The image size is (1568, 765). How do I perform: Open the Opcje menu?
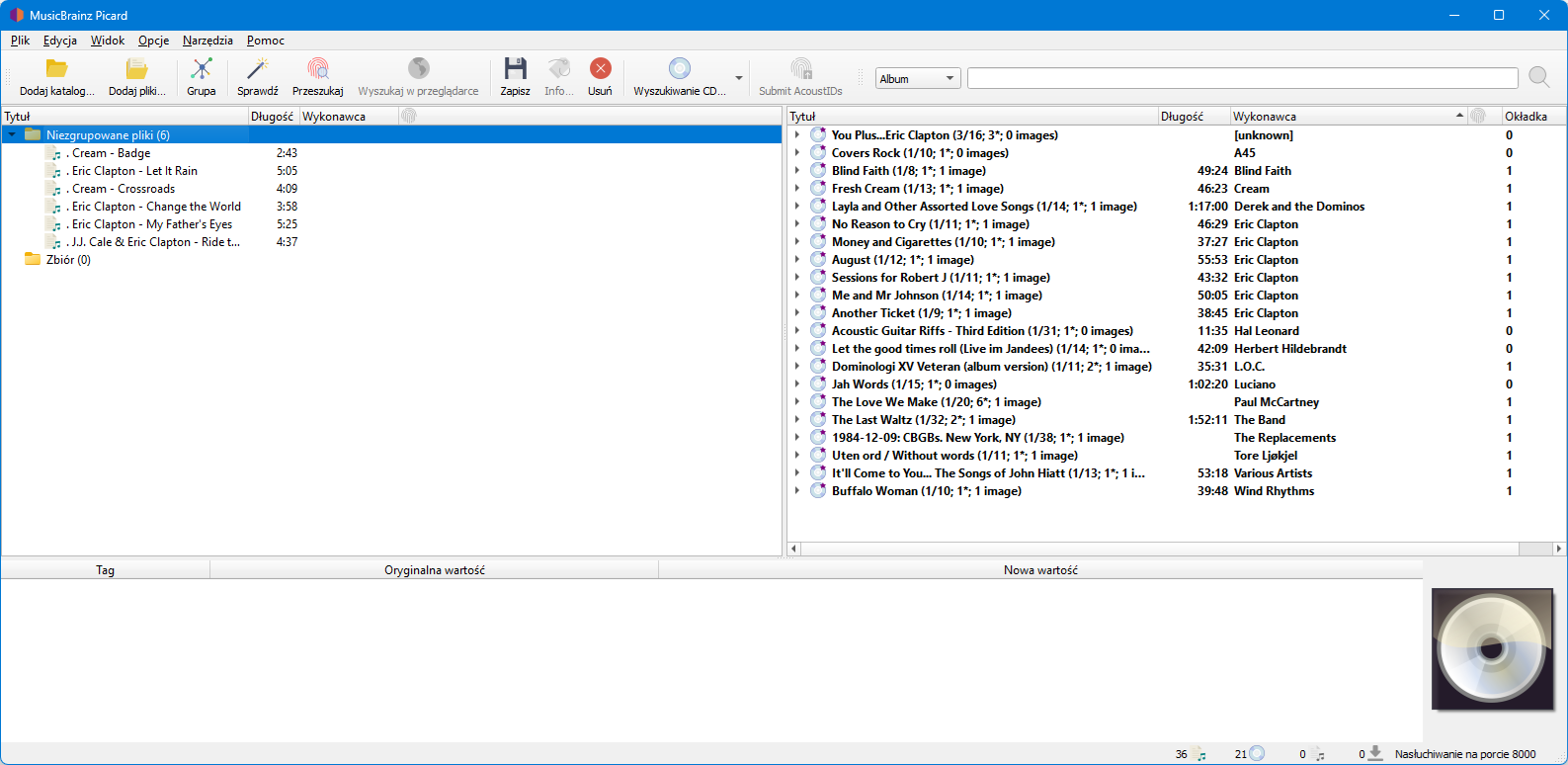(153, 41)
